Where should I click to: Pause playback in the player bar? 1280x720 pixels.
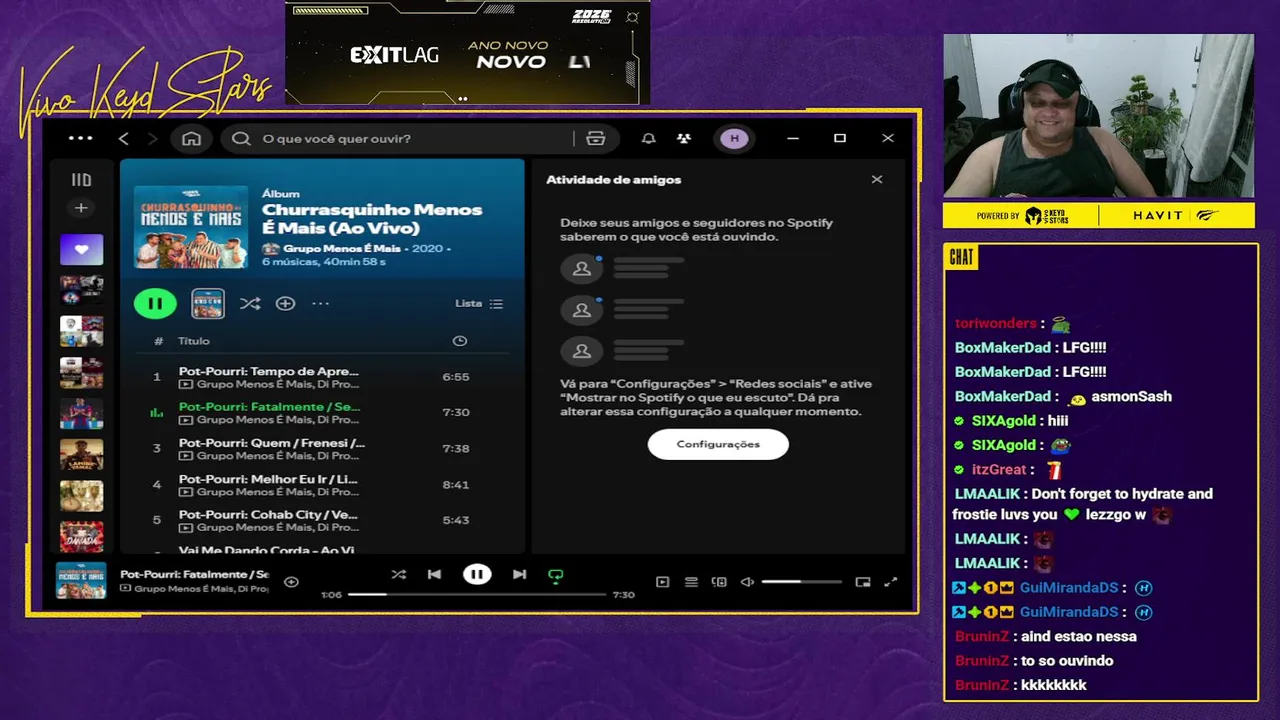[477, 574]
